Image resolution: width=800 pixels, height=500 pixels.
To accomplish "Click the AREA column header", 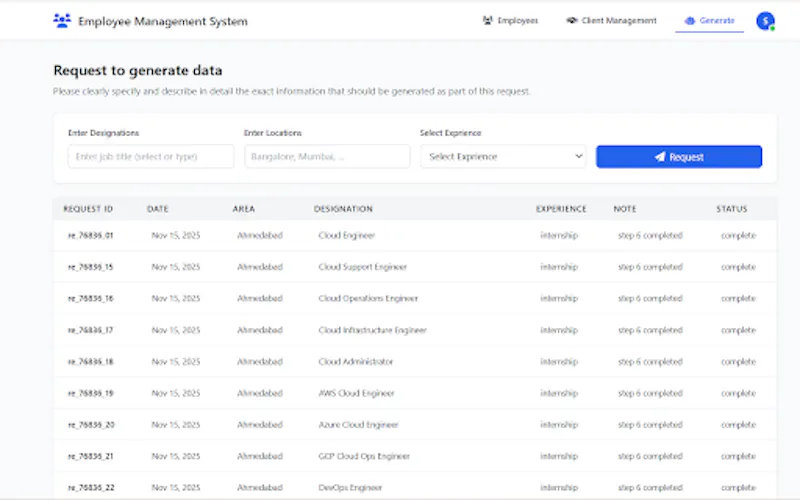I will click(x=244, y=209).
